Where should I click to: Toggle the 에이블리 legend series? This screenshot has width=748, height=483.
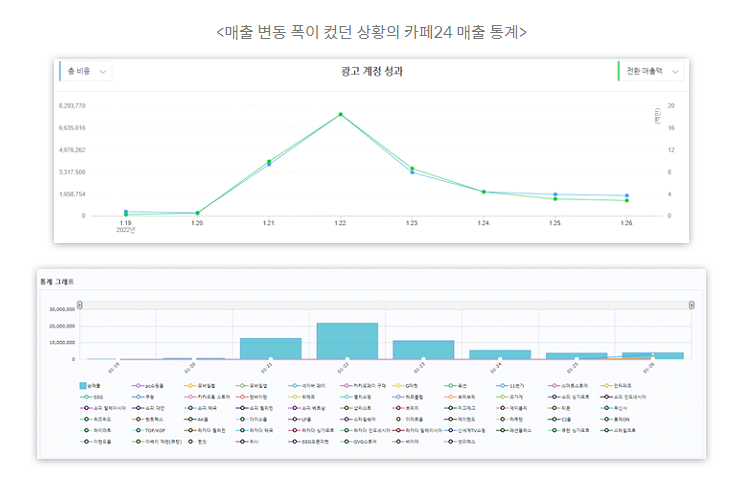[512, 408]
